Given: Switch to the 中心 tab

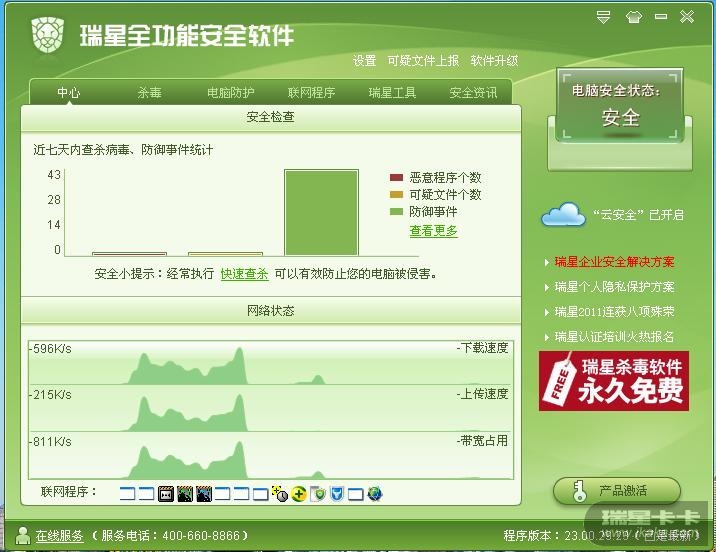Looking at the screenshot, I should [x=68, y=93].
